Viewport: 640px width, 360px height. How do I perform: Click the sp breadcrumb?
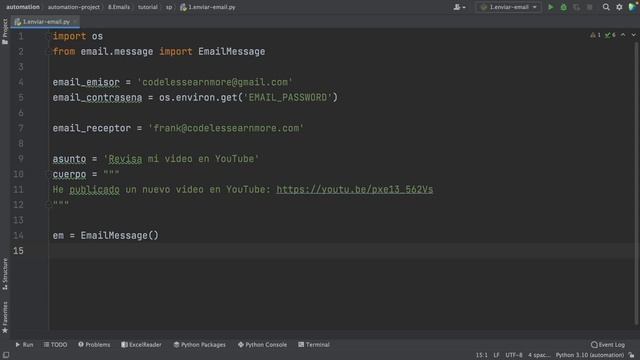169,7
